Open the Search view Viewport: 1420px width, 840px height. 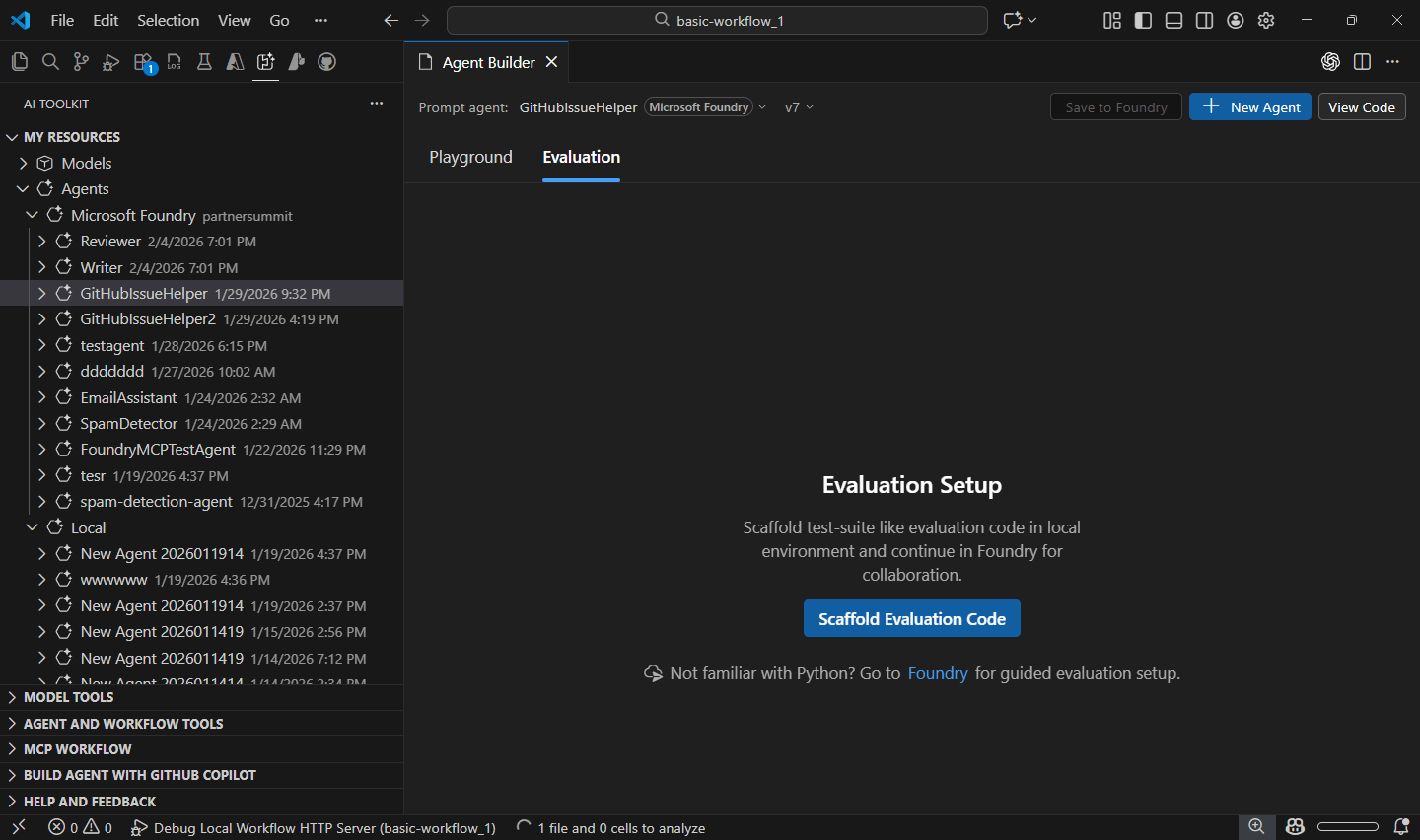tap(50, 61)
